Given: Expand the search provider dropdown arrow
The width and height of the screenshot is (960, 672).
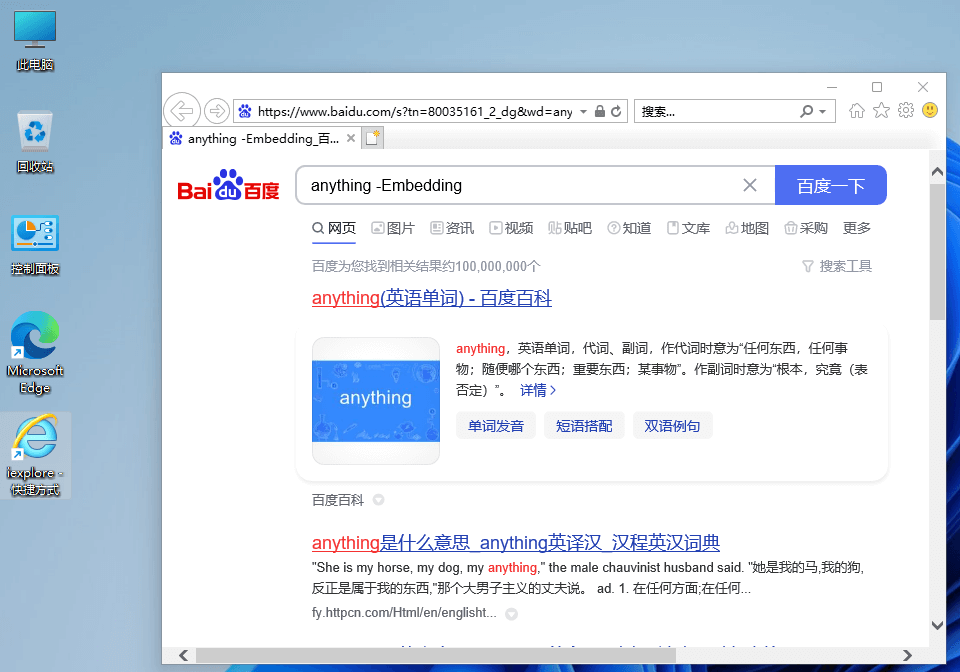Looking at the screenshot, I should pyautogui.click(x=823, y=111).
